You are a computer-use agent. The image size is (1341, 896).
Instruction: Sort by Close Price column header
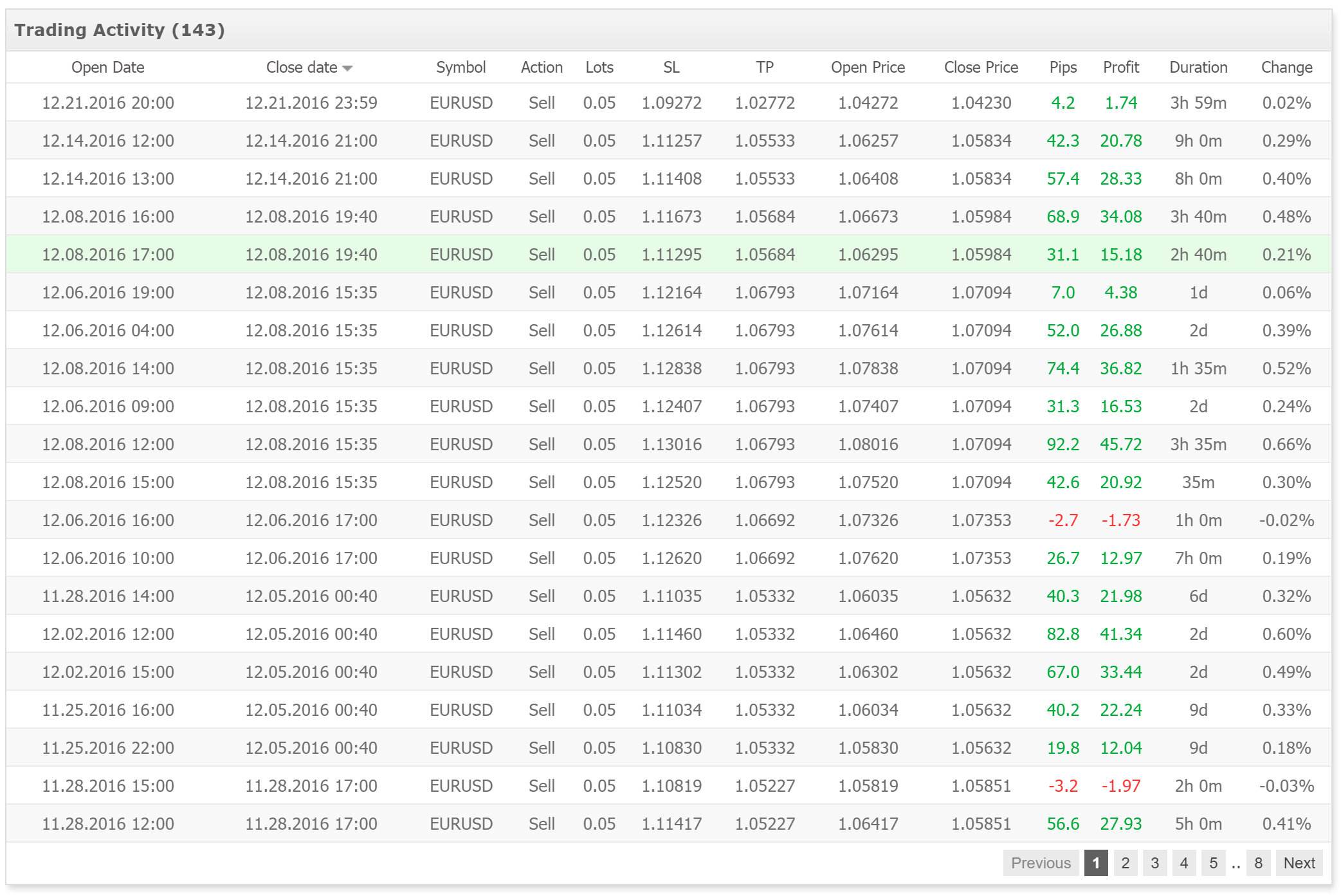tap(981, 68)
